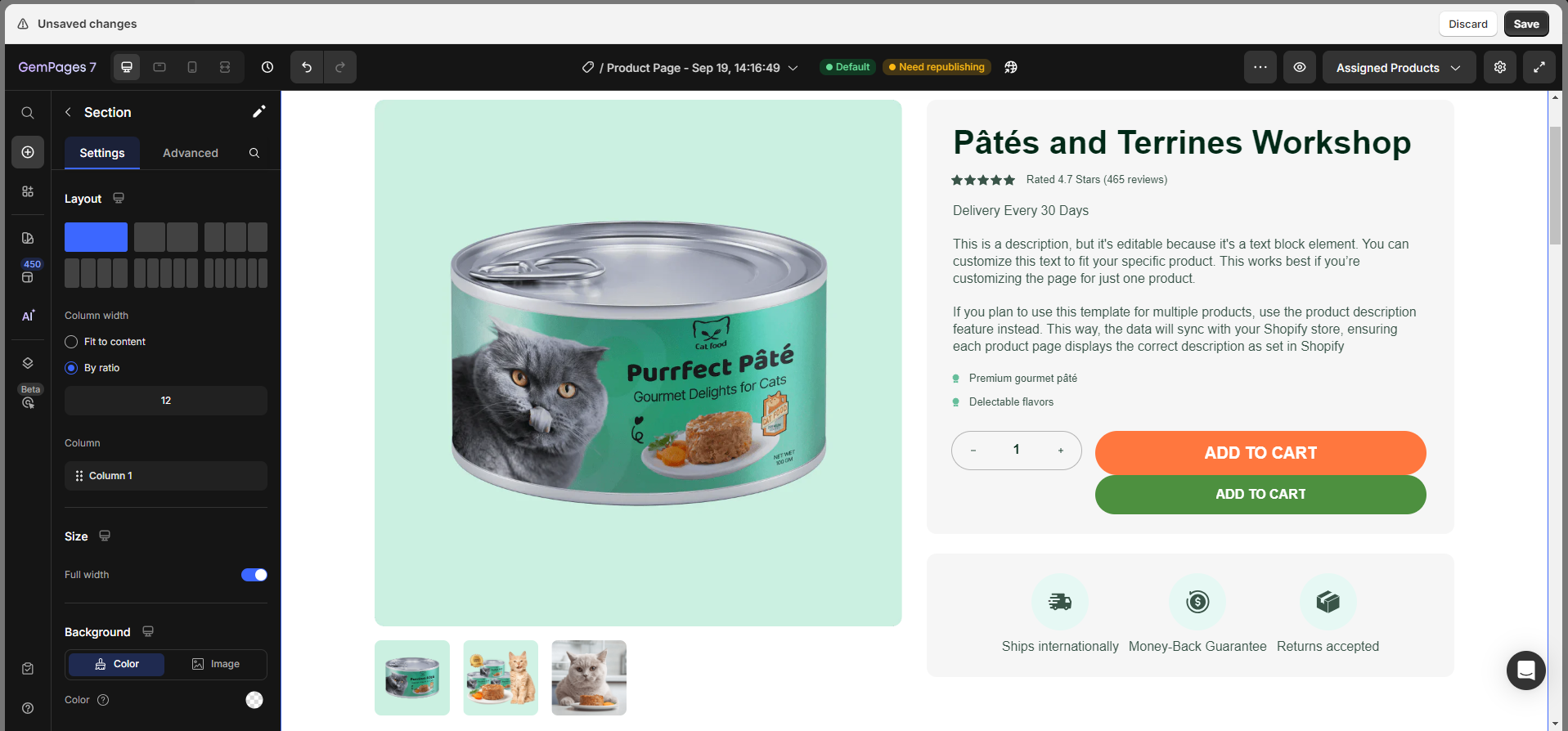
Task: Click the pencil rename icon beside Section
Action: coord(258,112)
